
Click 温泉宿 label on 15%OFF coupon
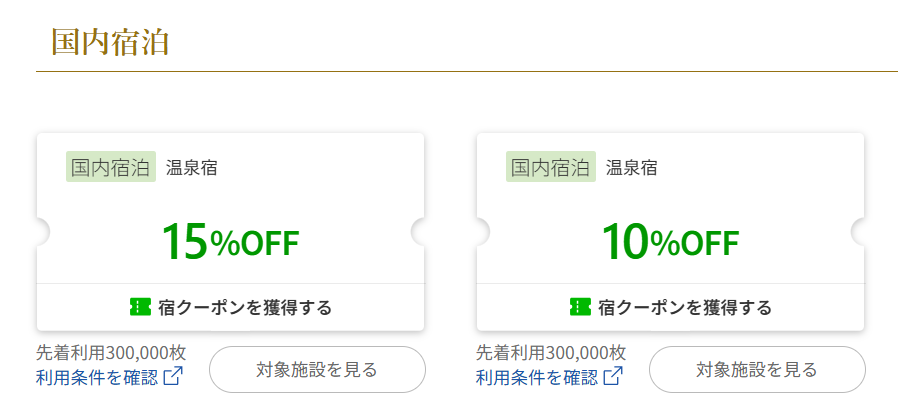(192, 167)
